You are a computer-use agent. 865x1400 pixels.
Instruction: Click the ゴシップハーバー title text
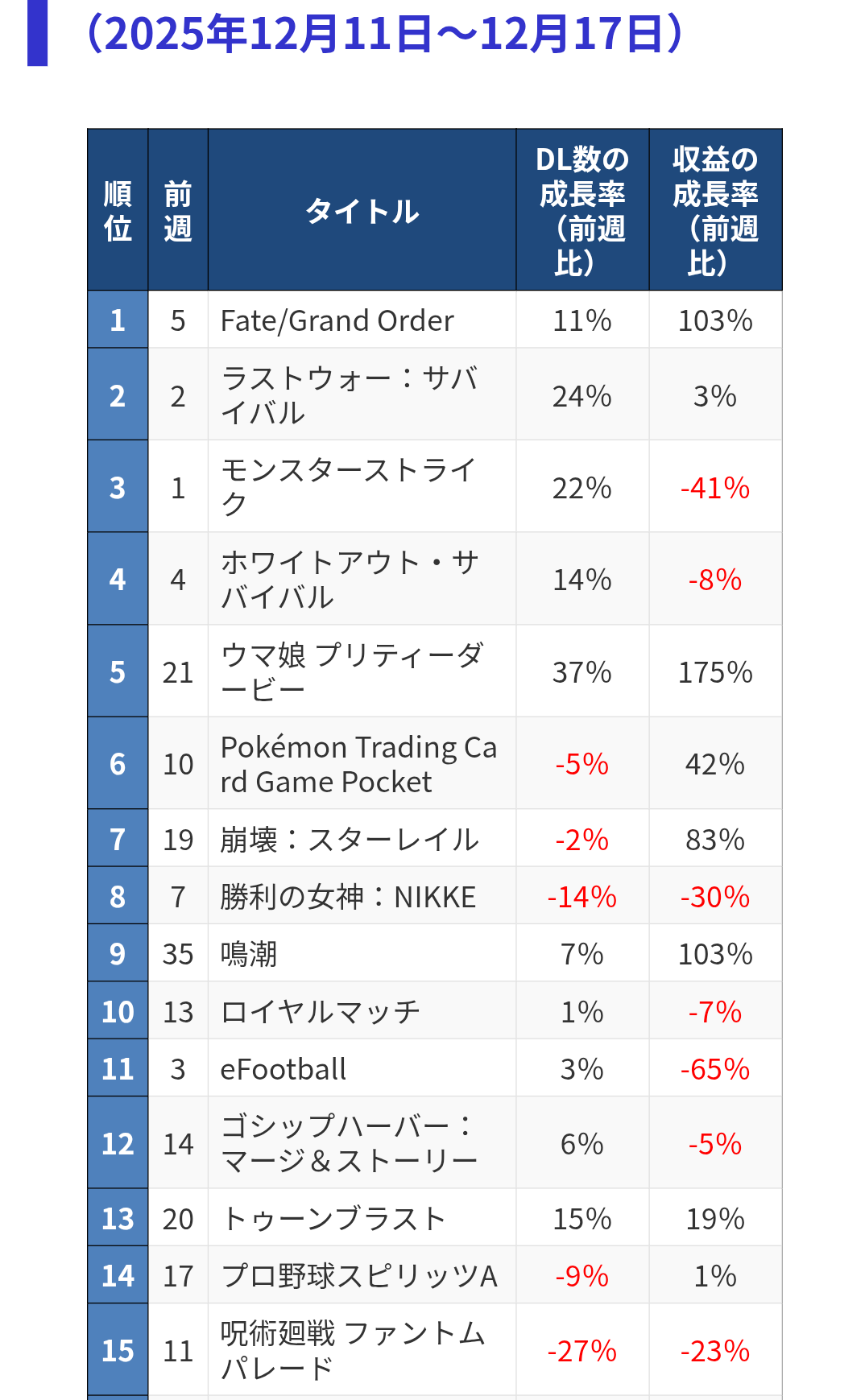point(350,1144)
